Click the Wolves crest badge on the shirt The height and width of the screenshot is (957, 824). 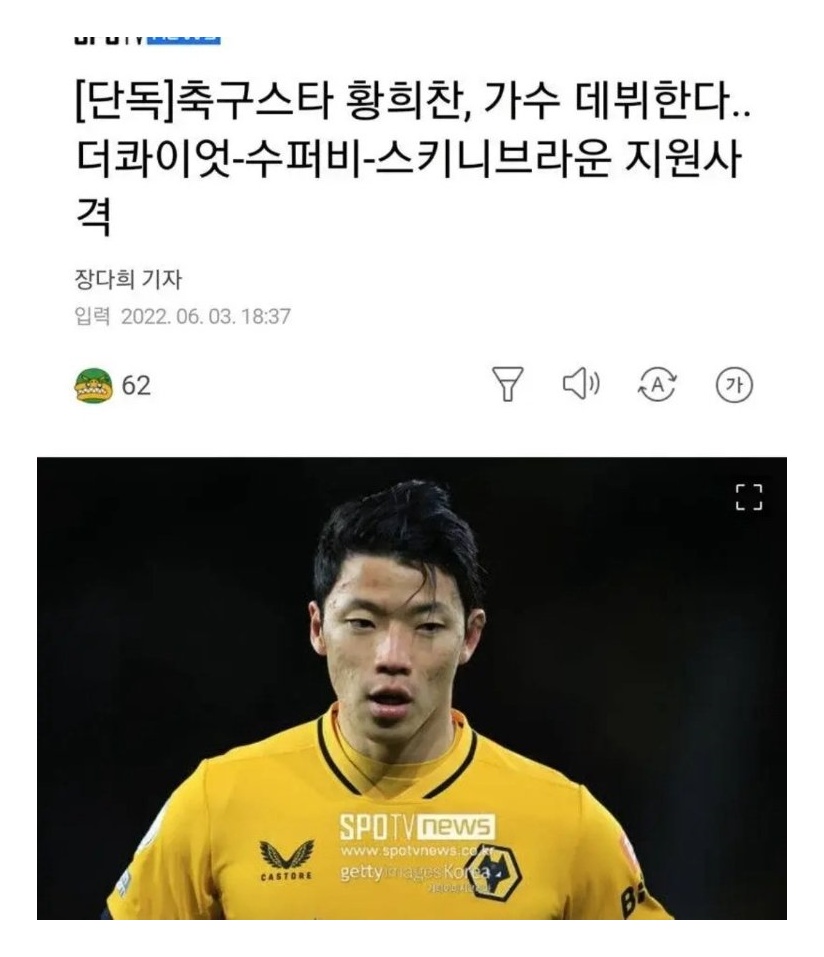coord(493,872)
